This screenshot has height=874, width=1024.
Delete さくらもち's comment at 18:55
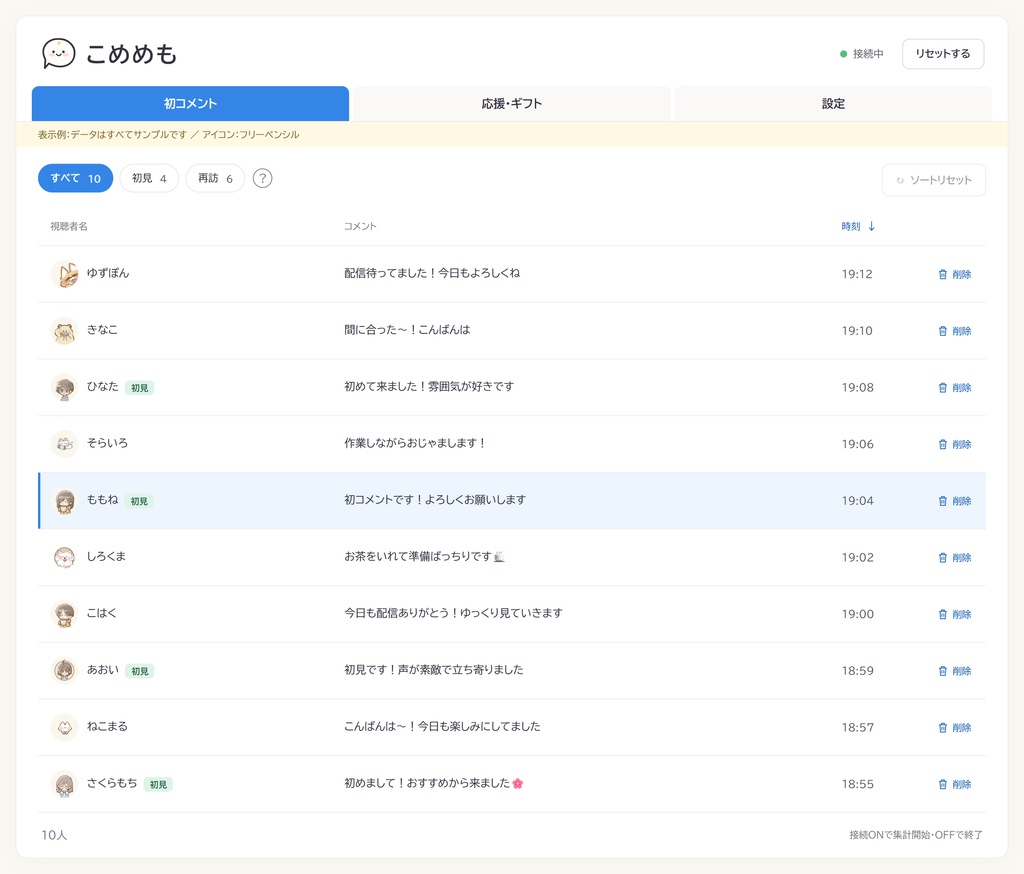(x=955, y=785)
